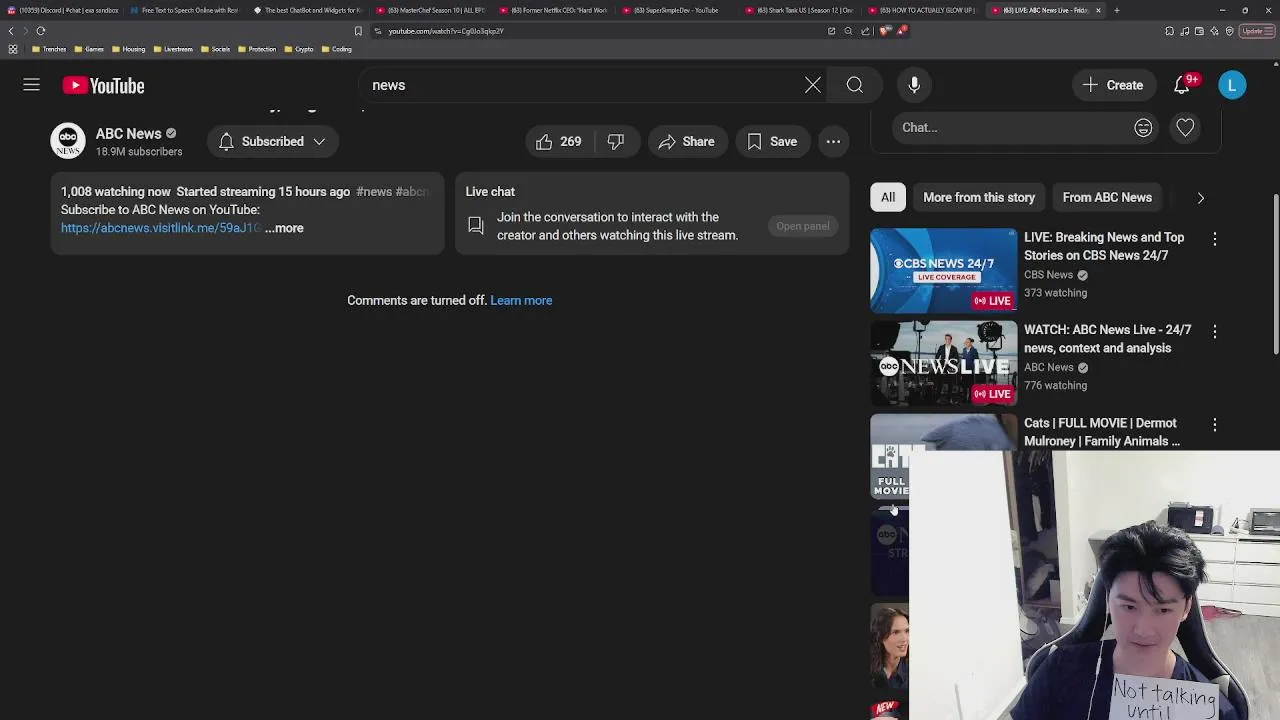Open the browser apps grid icon
The height and width of the screenshot is (720, 1280).
pos(12,49)
